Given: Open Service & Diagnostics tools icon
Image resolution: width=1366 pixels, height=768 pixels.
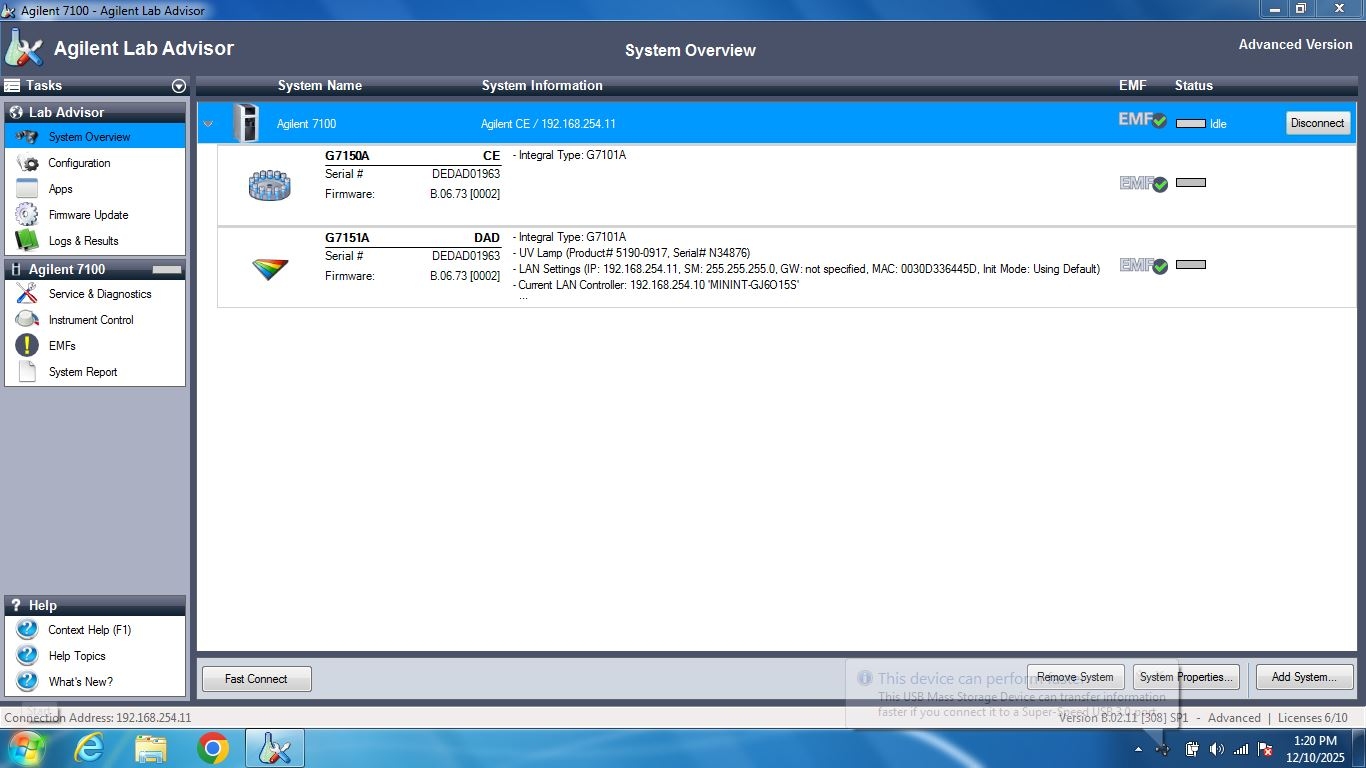Looking at the screenshot, I should coord(28,294).
